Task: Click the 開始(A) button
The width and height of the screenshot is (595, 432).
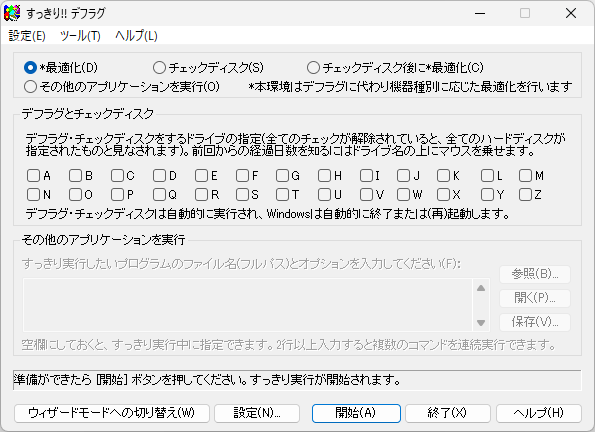Action: tap(356, 413)
